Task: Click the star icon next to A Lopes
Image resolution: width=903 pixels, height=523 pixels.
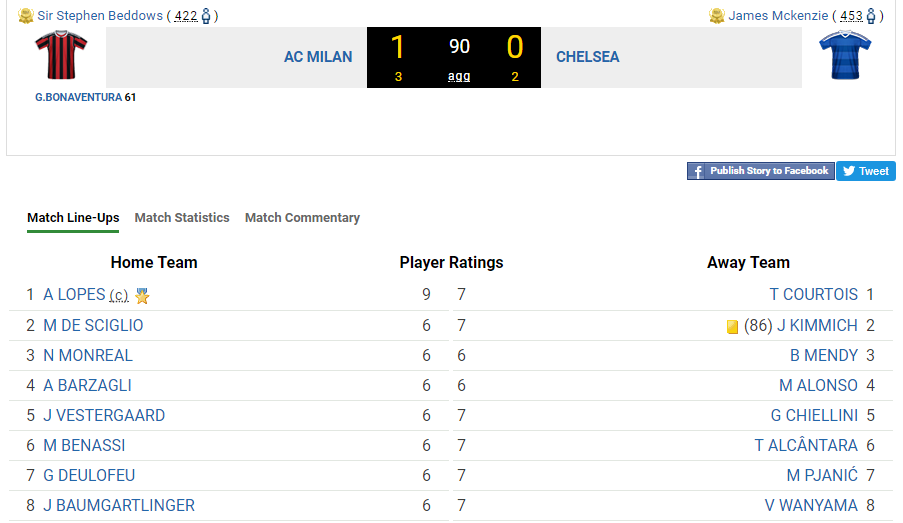Action: pos(142,296)
